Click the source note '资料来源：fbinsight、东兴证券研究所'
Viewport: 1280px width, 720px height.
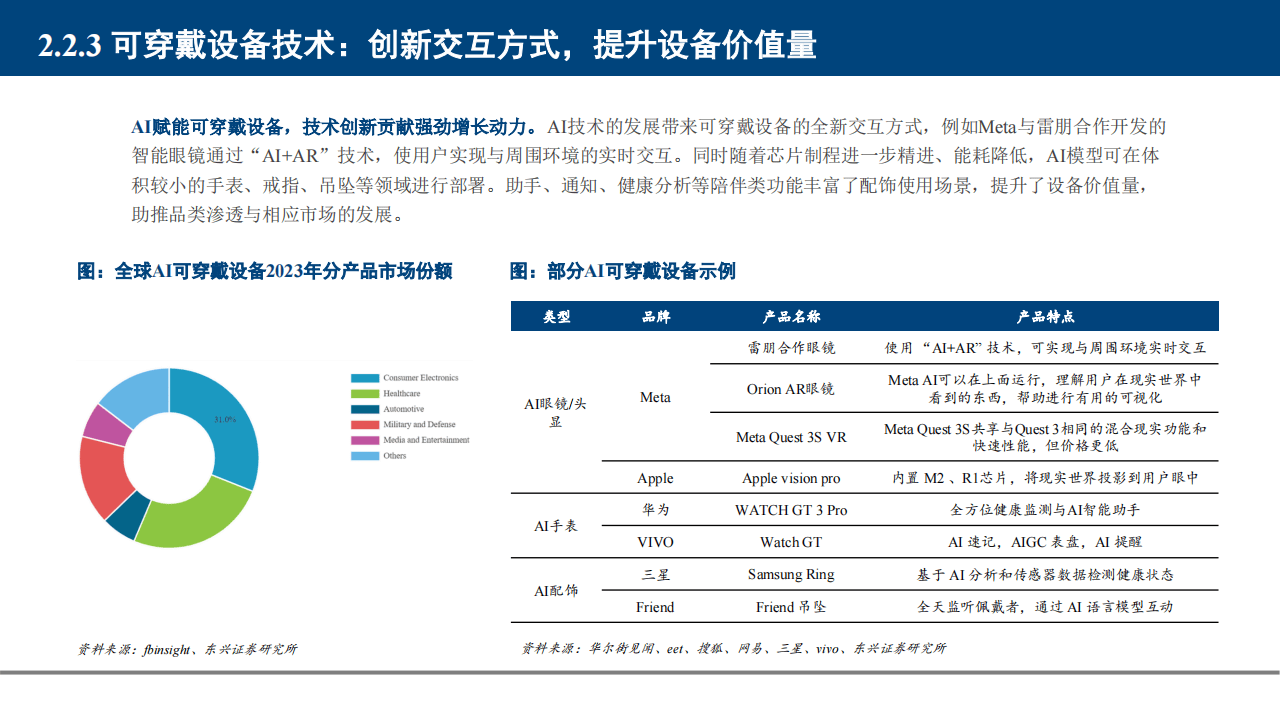[188, 649]
